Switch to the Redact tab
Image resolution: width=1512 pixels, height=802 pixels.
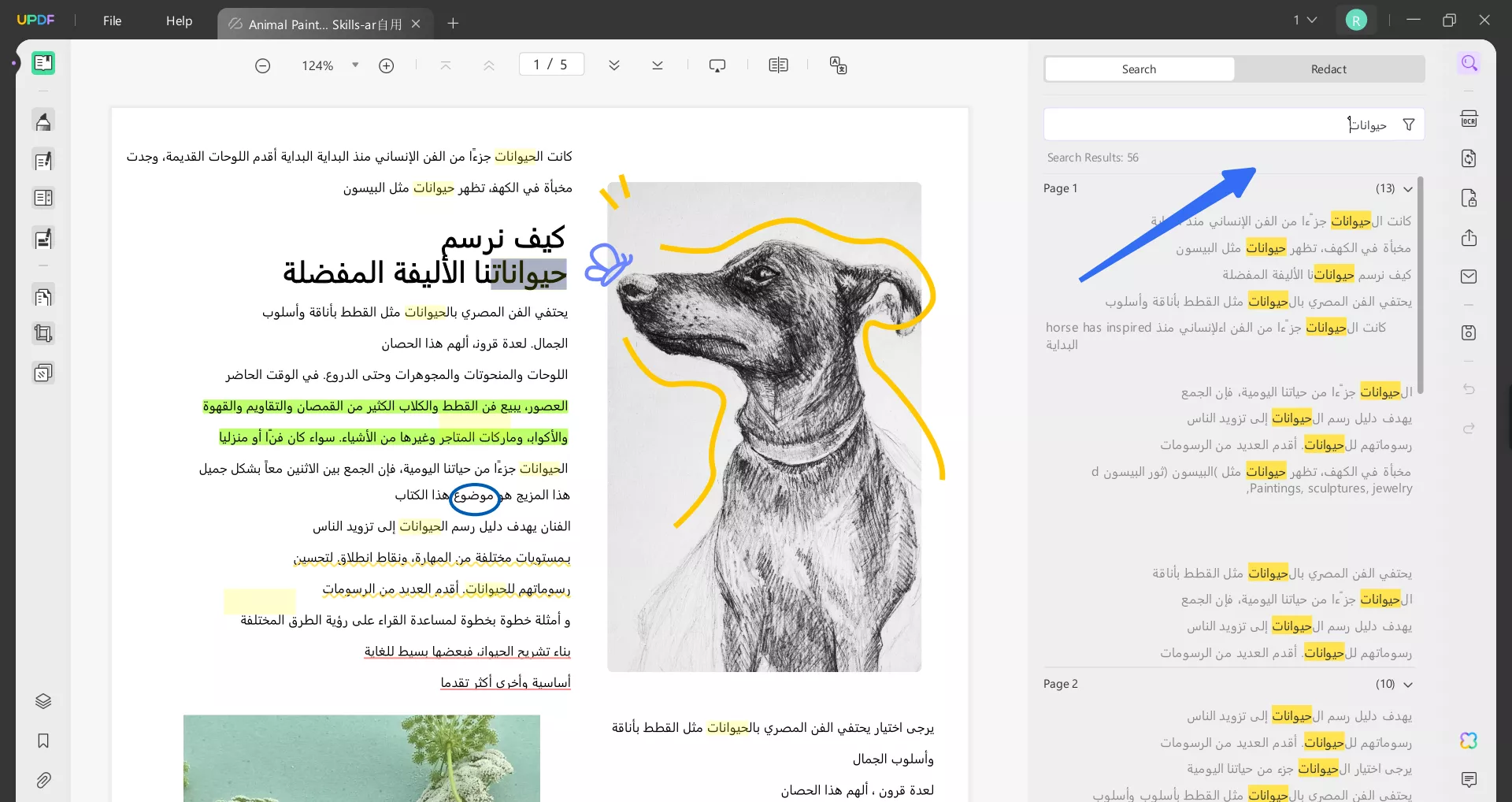pyautogui.click(x=1329, y=69)
